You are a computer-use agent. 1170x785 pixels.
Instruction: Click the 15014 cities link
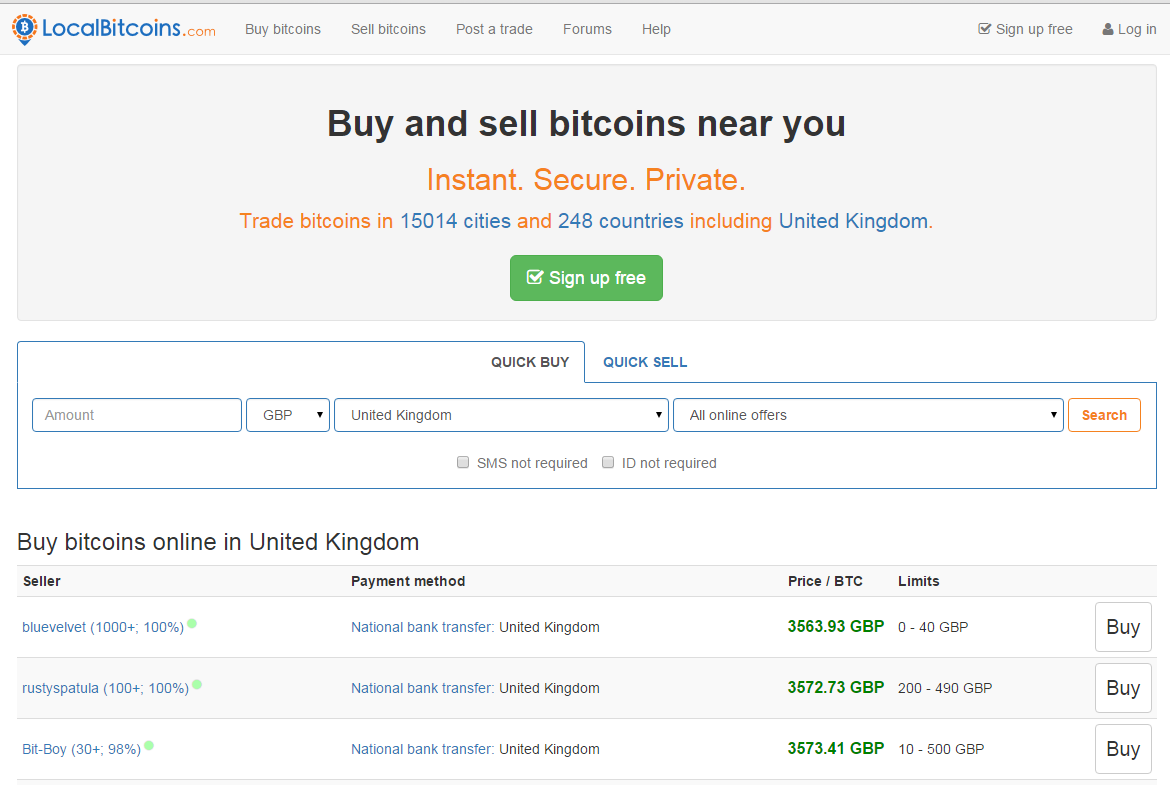[x=455, y=222]
